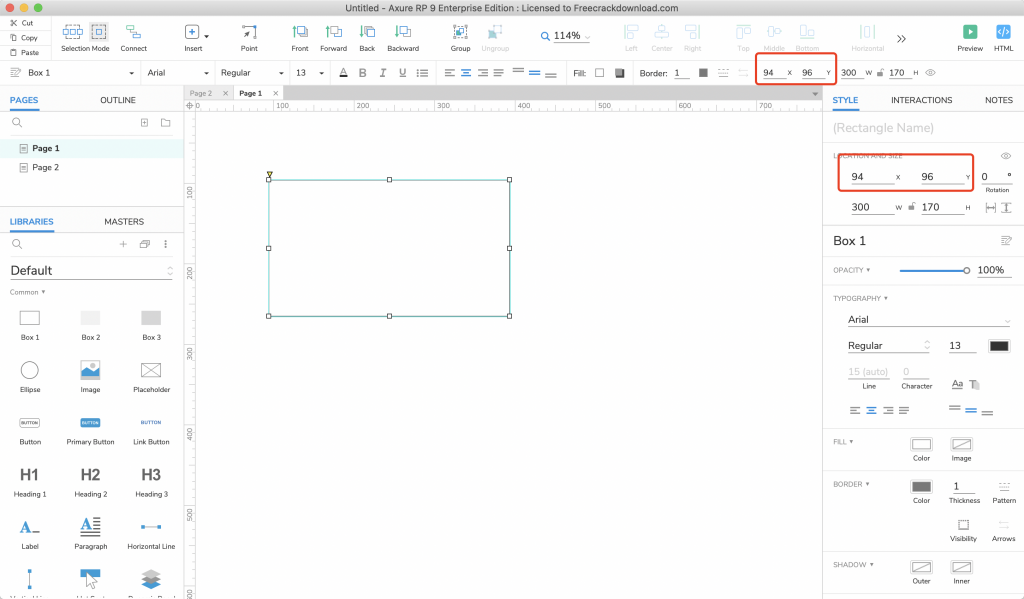The height and width of the screenshot is (599, 1024).
Task: Bring the widget to Front
Action: (x=300, y=33)
